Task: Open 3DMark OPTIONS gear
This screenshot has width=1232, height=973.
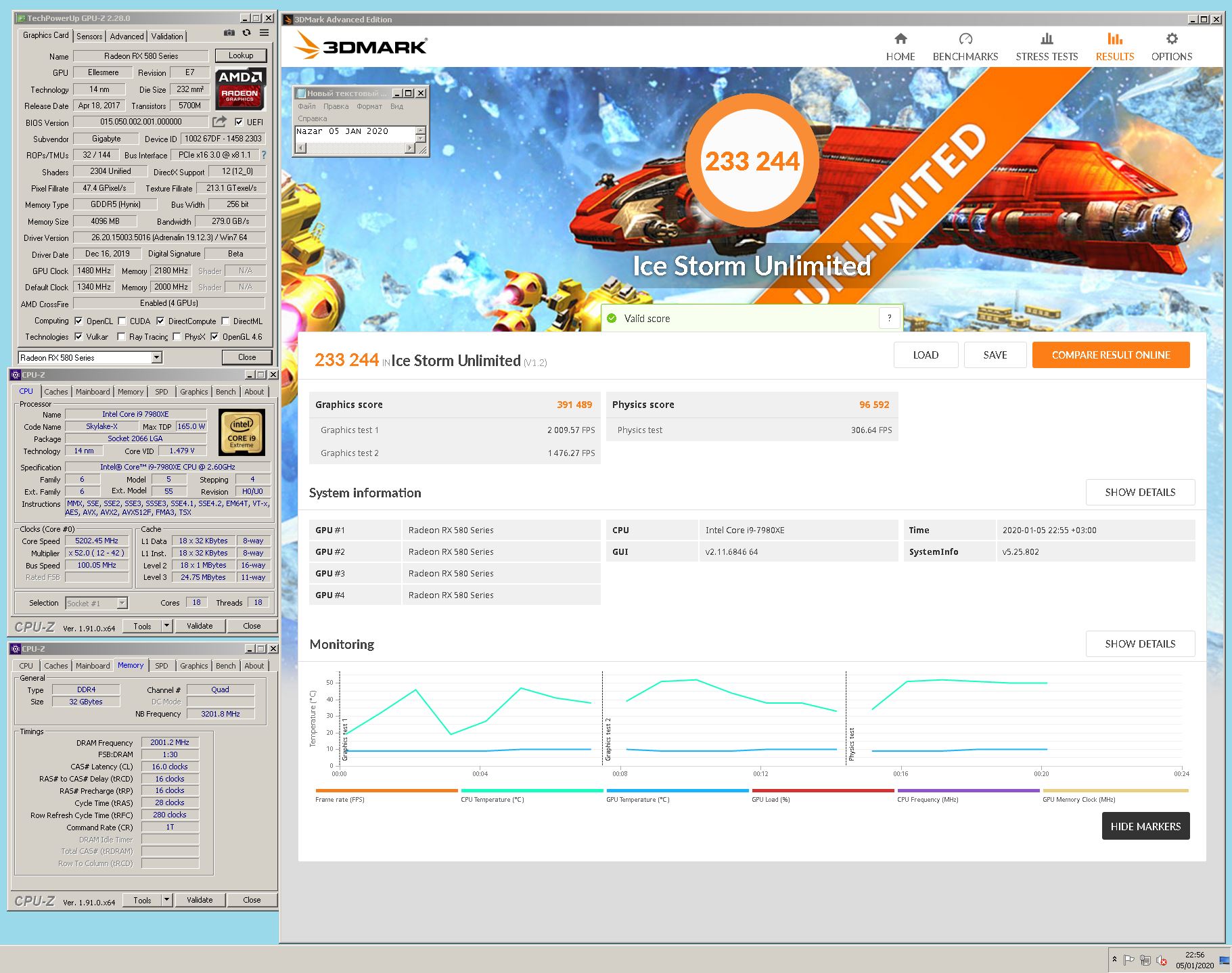Action: [x=1172, y=47]
